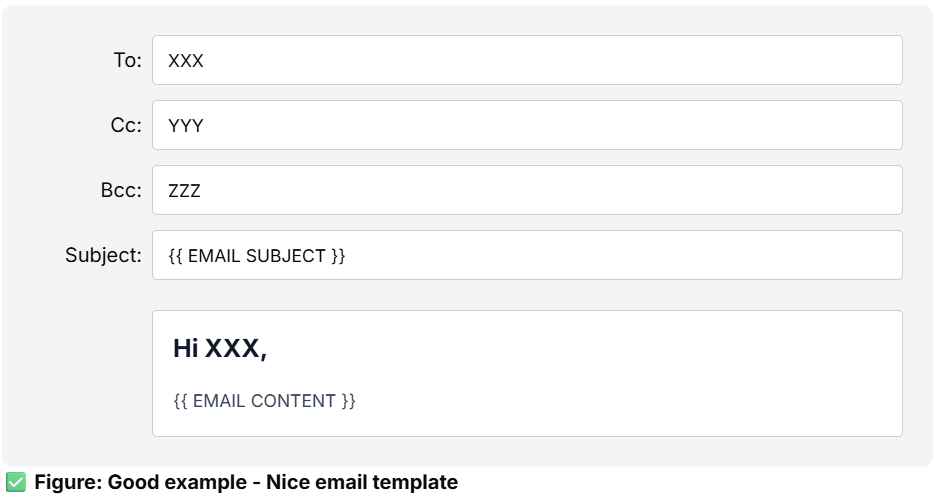Click the 'Bcc:' label

click(121, 190)
